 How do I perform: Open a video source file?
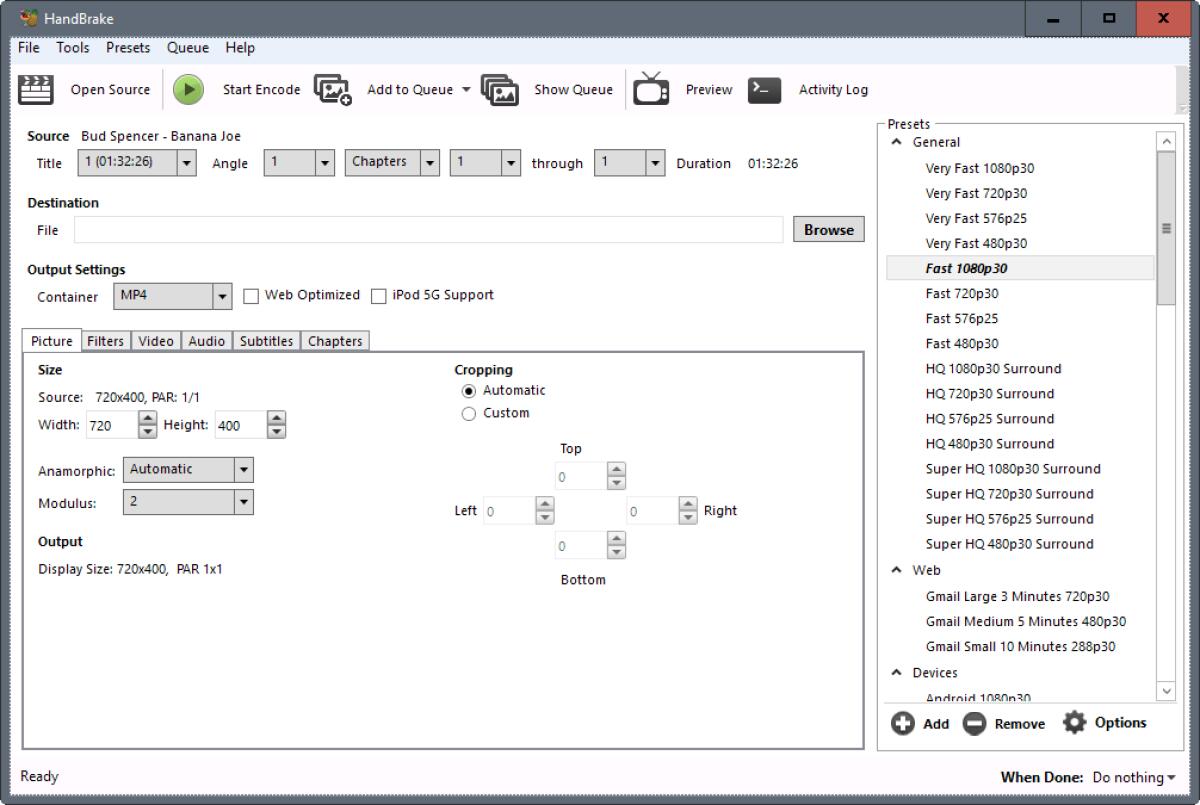87,89
